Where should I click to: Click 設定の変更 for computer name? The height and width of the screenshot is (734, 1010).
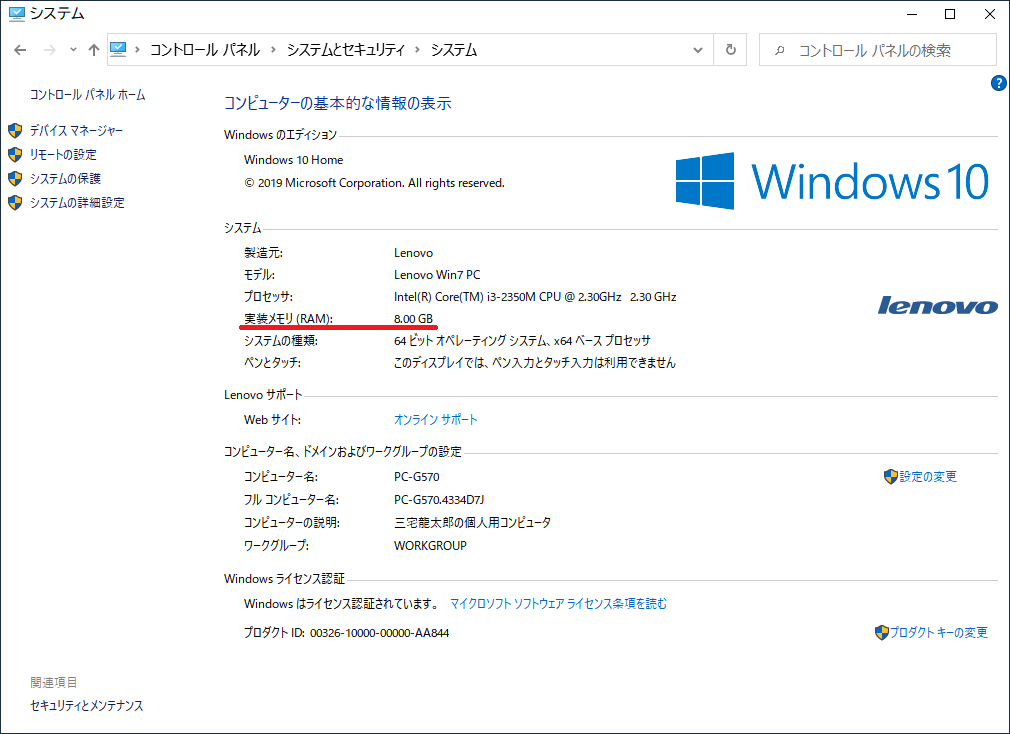coord(928,477)
